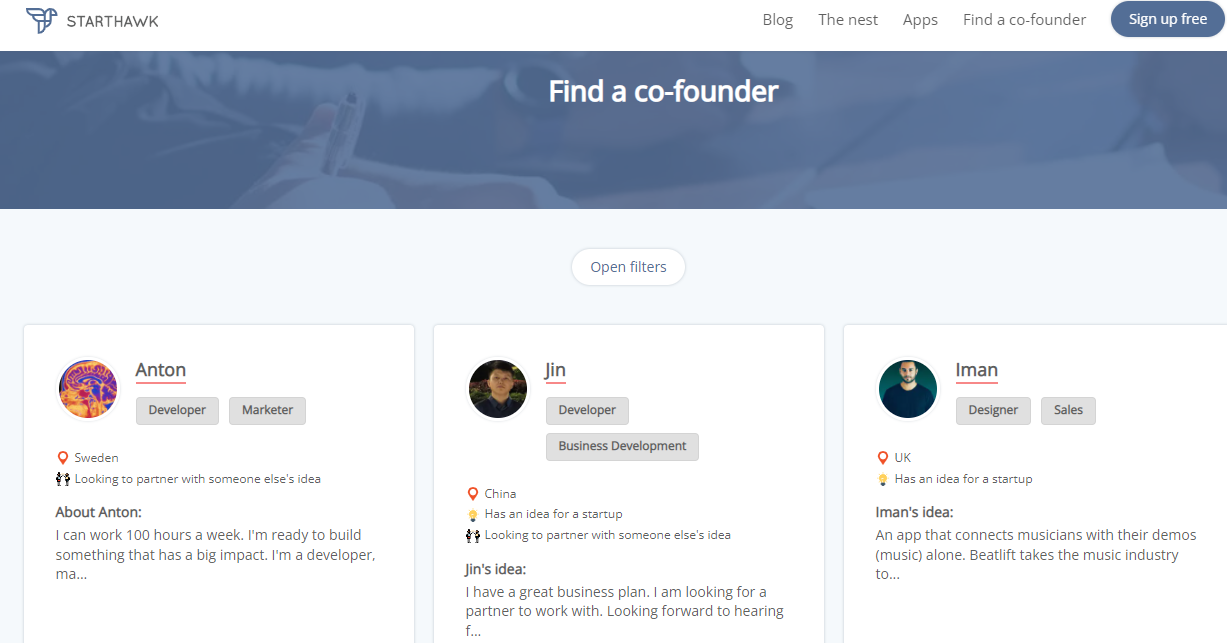Click Jin's profile photo
The height and width of the screenshot is (643, 1227).
(497, 388)
